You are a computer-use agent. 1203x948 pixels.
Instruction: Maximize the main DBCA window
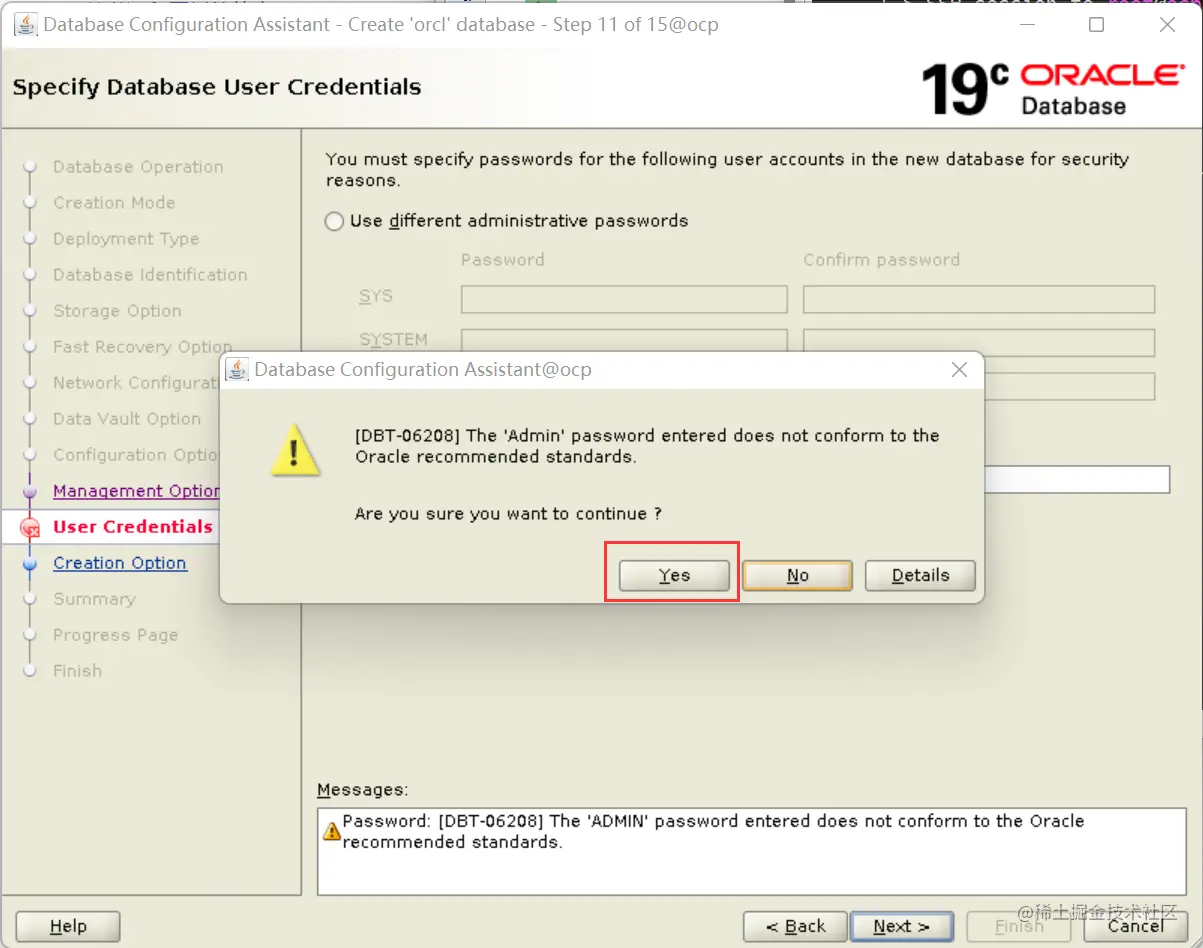click(1097, 25)
